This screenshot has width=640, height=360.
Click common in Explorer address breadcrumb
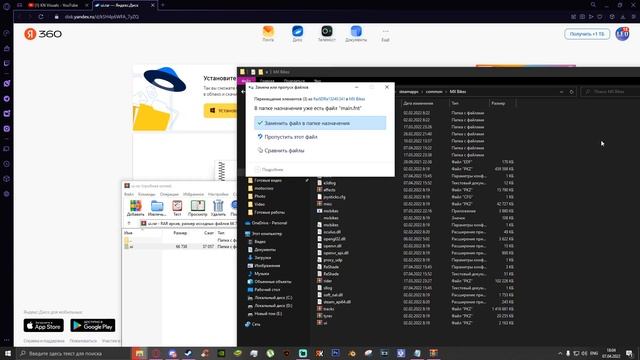pos(433,92)
